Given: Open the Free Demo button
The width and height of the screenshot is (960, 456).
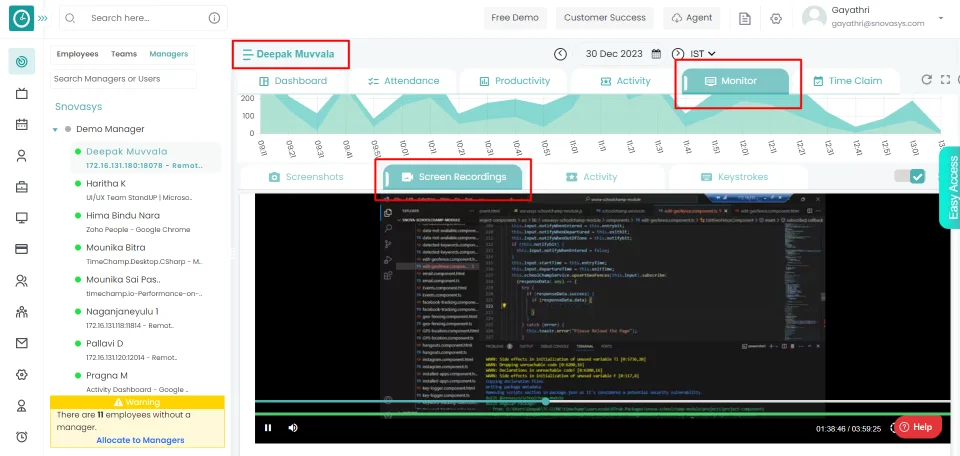Looking at the screenshot, I should click(x=515, y=18).
